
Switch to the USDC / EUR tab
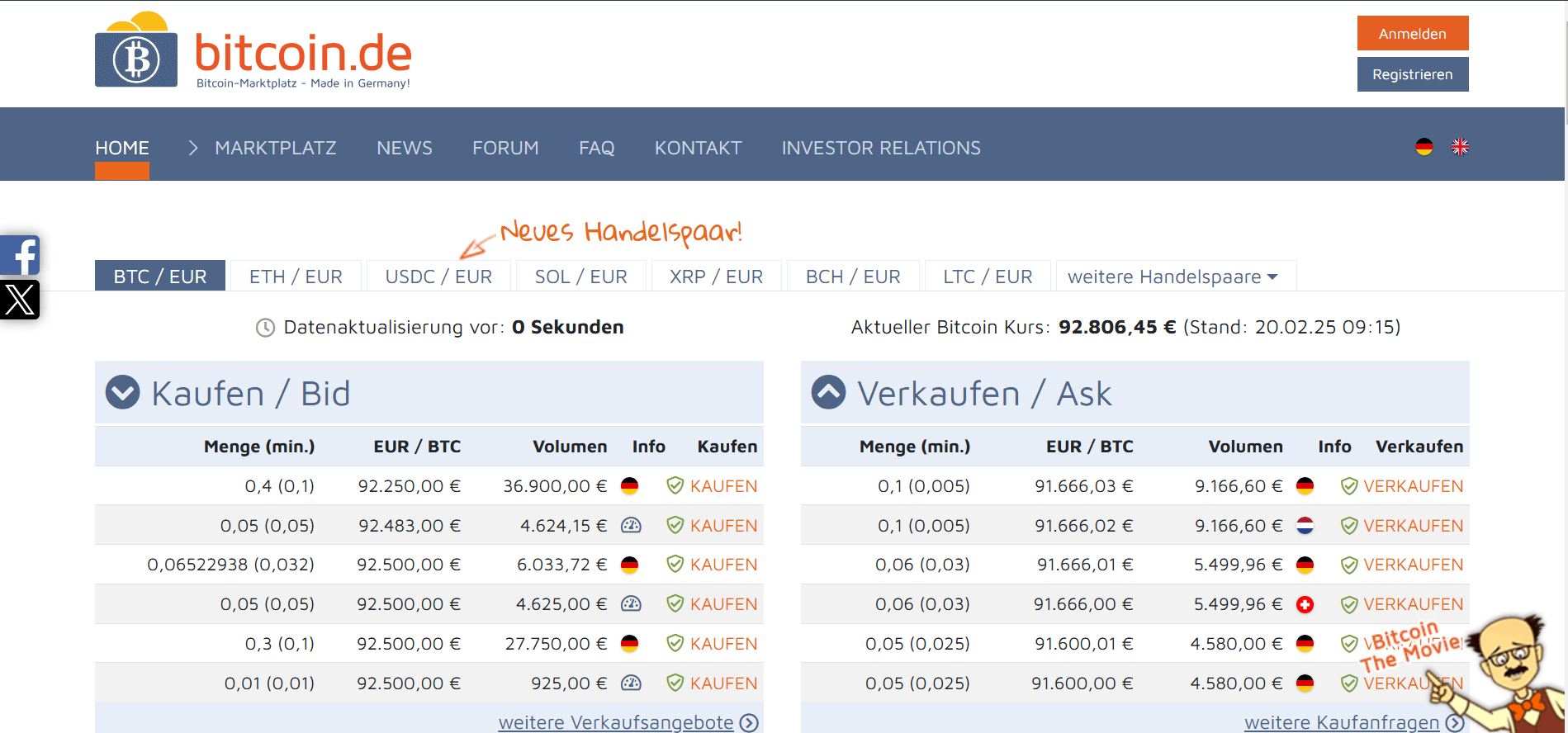pos(438,277)
